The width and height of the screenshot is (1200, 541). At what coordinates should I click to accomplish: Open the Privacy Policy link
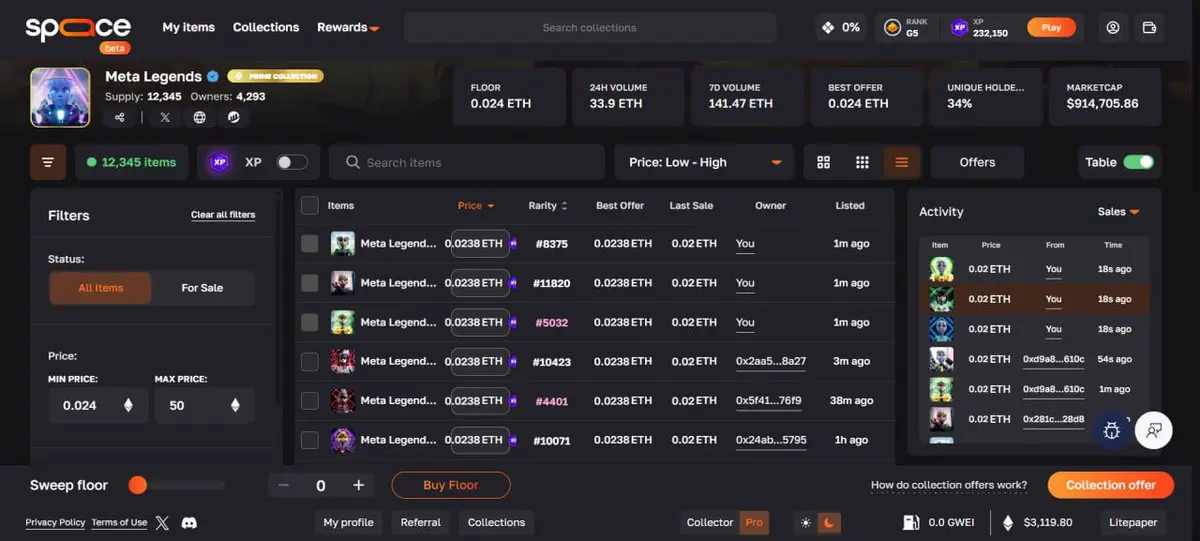click(55, 522)
